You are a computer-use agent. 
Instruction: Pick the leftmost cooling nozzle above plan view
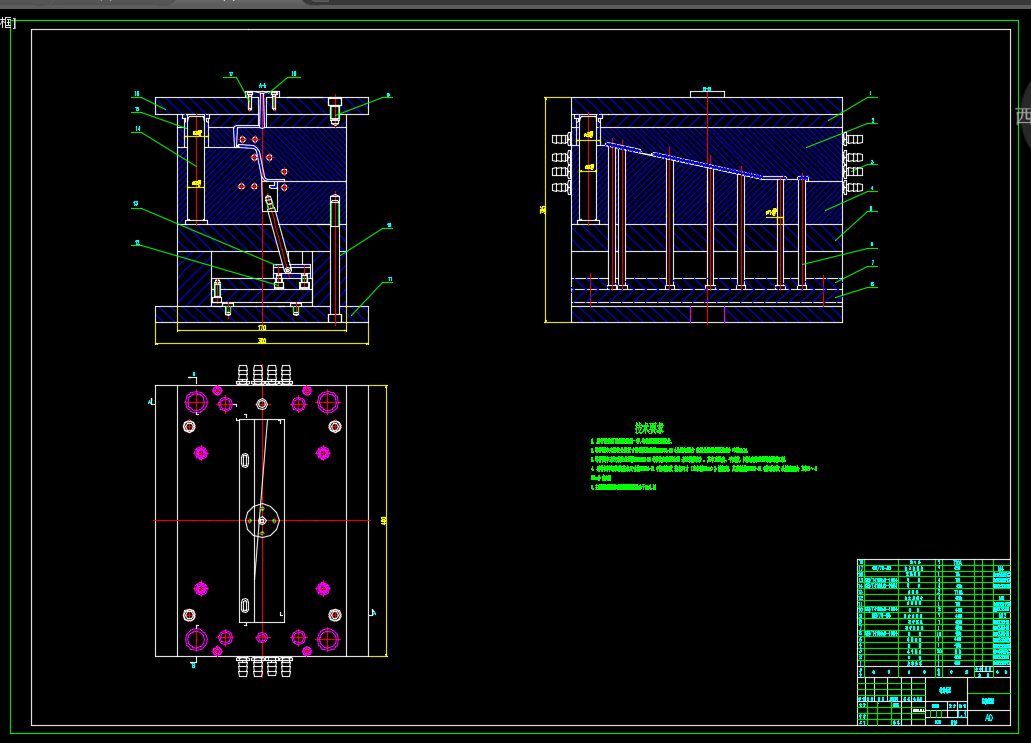coord(243,375)
